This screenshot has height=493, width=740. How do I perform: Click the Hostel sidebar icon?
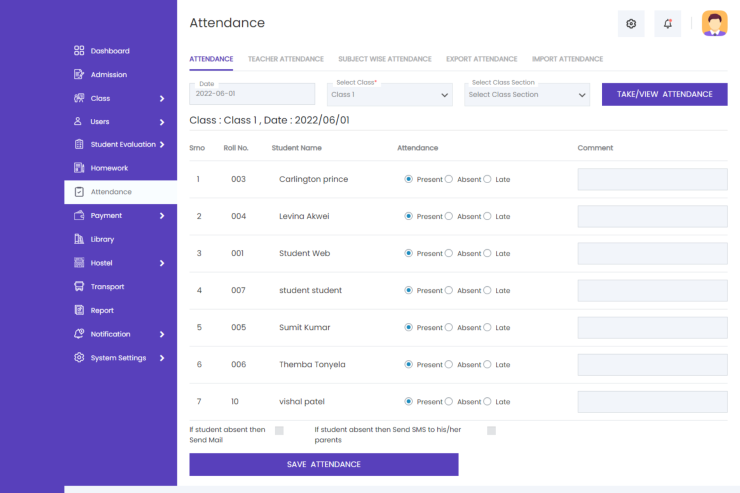pos(79,263)
